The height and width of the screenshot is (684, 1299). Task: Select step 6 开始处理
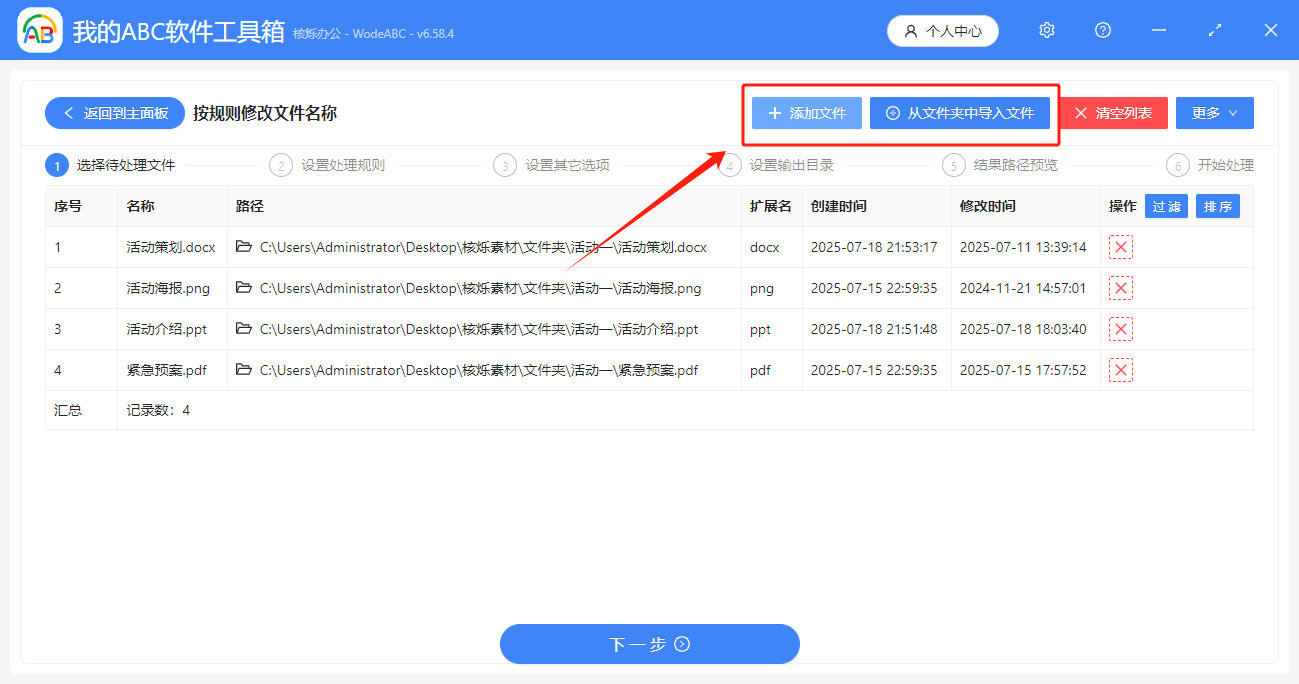pos(1212,165)
